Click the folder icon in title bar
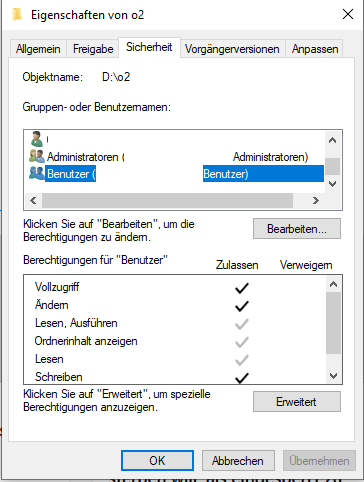 tap(17, 14)
